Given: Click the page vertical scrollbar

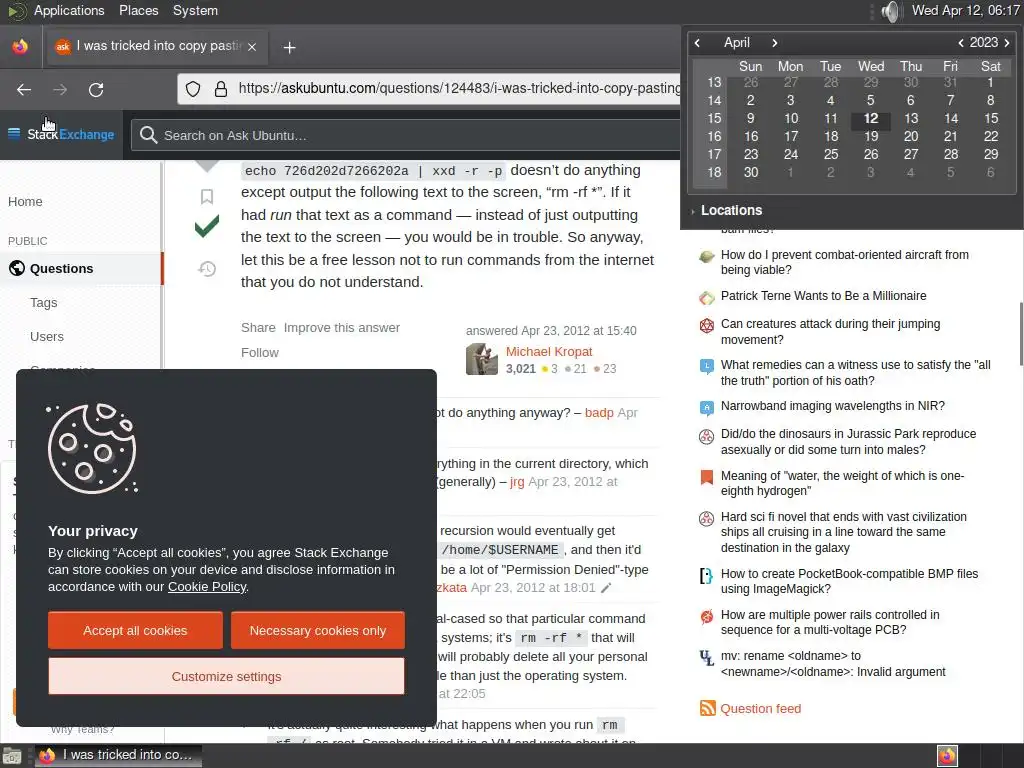Looking at the screenshot, I should (1020, 334).
